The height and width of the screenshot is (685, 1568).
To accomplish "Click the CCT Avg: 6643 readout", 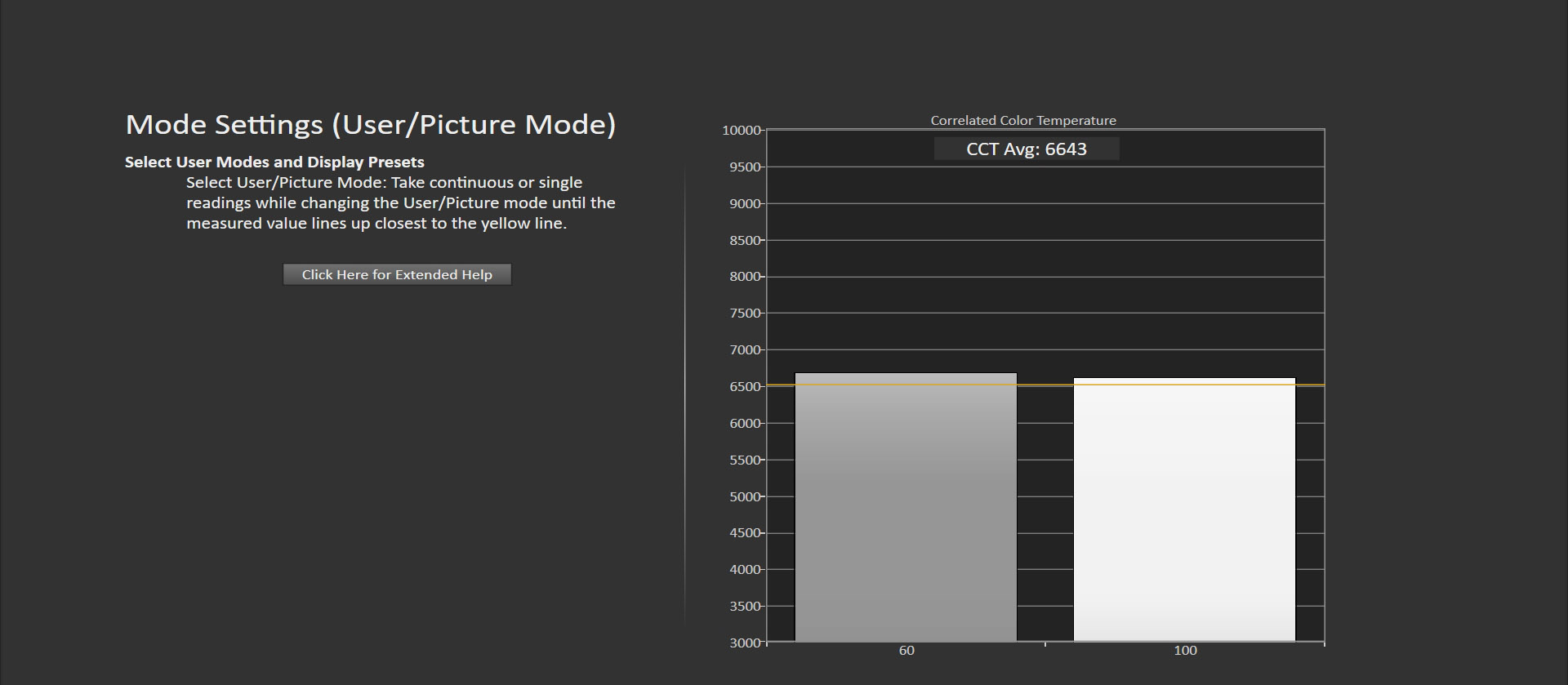I will point(1026,149).
